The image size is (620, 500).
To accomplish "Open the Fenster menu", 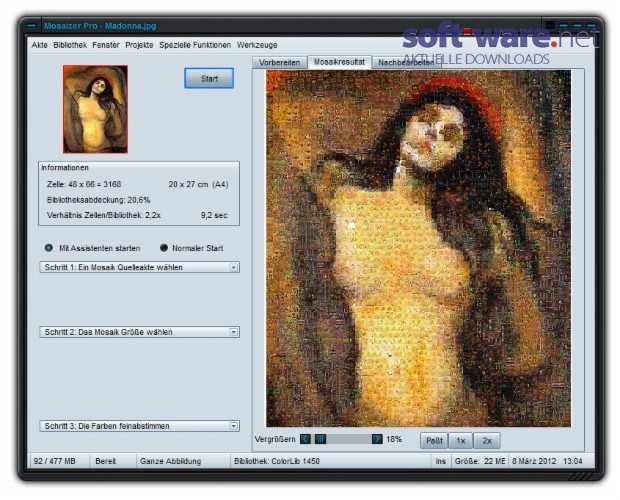I will (x=106, y=45).
